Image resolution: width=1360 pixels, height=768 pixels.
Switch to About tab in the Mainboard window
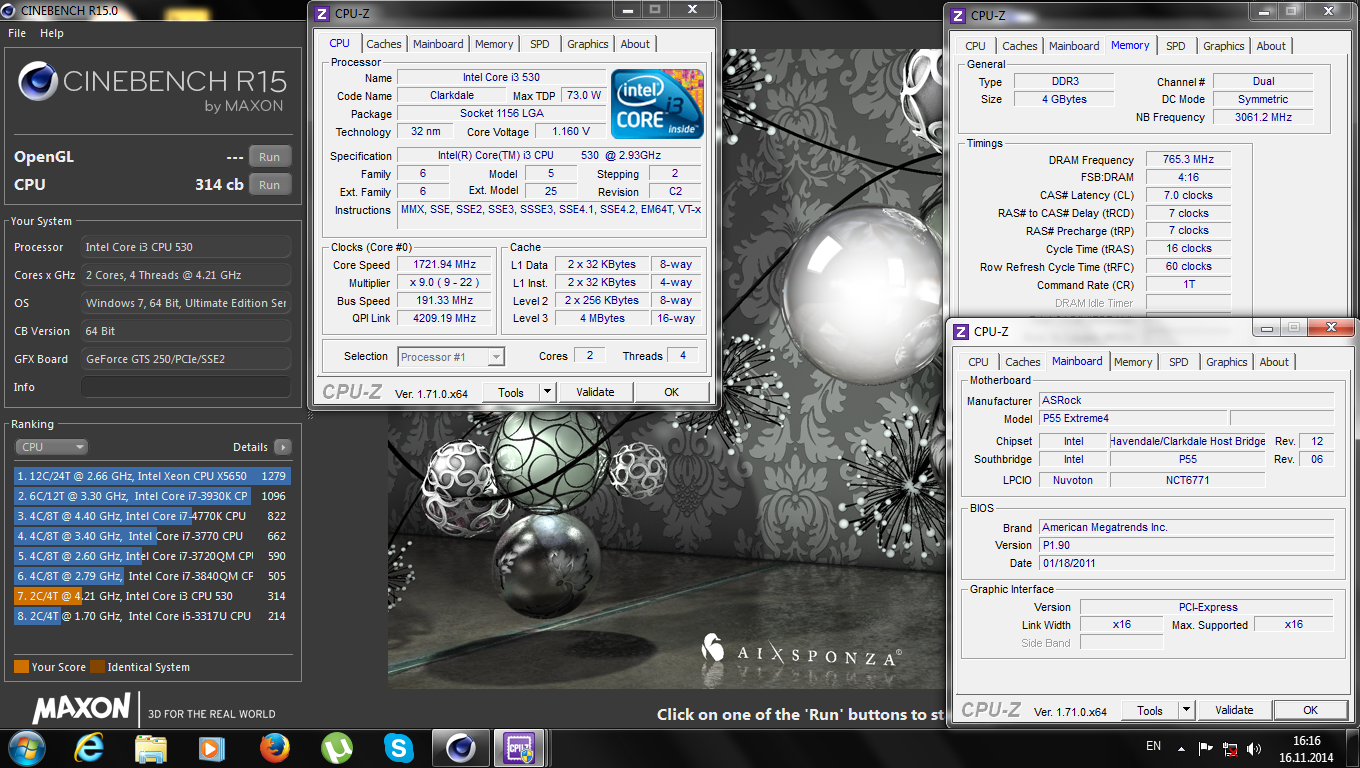click(x=1274, y=362)
